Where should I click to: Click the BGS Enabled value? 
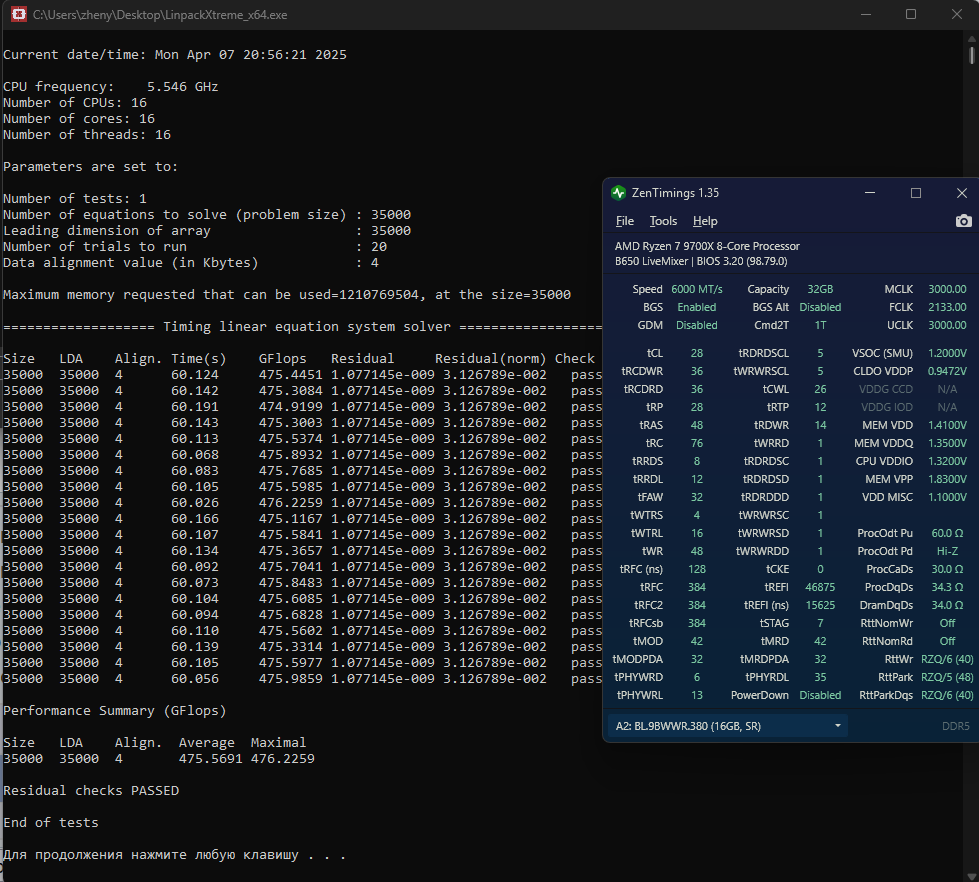coord(697,307)
